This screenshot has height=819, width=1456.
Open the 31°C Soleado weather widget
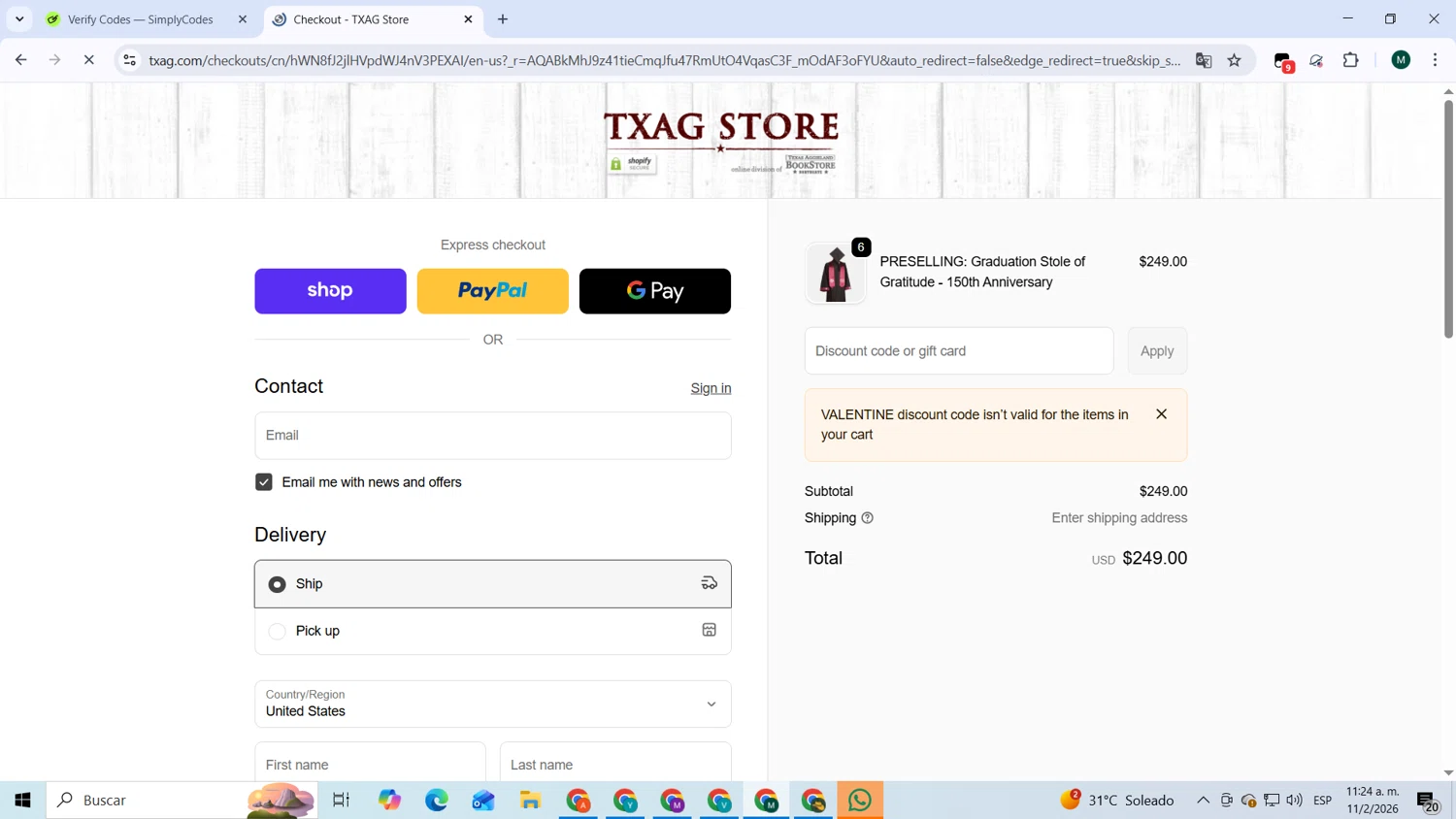(1117, 800)
